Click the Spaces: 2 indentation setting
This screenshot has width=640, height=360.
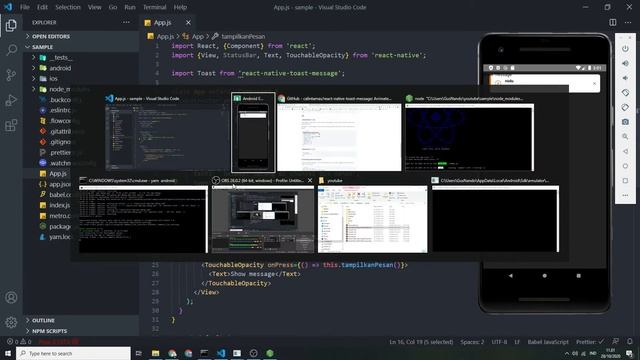point(472,342)
